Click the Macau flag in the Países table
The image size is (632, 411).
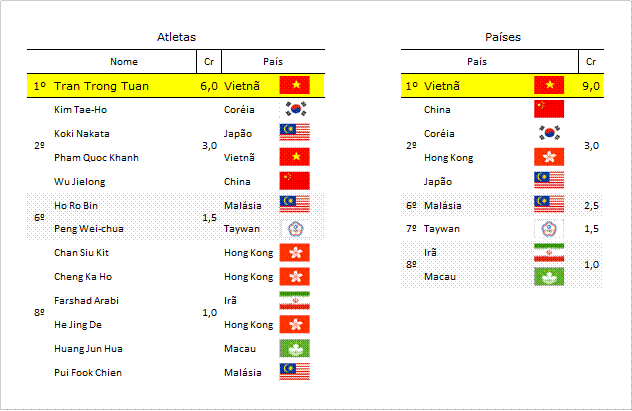549,276
